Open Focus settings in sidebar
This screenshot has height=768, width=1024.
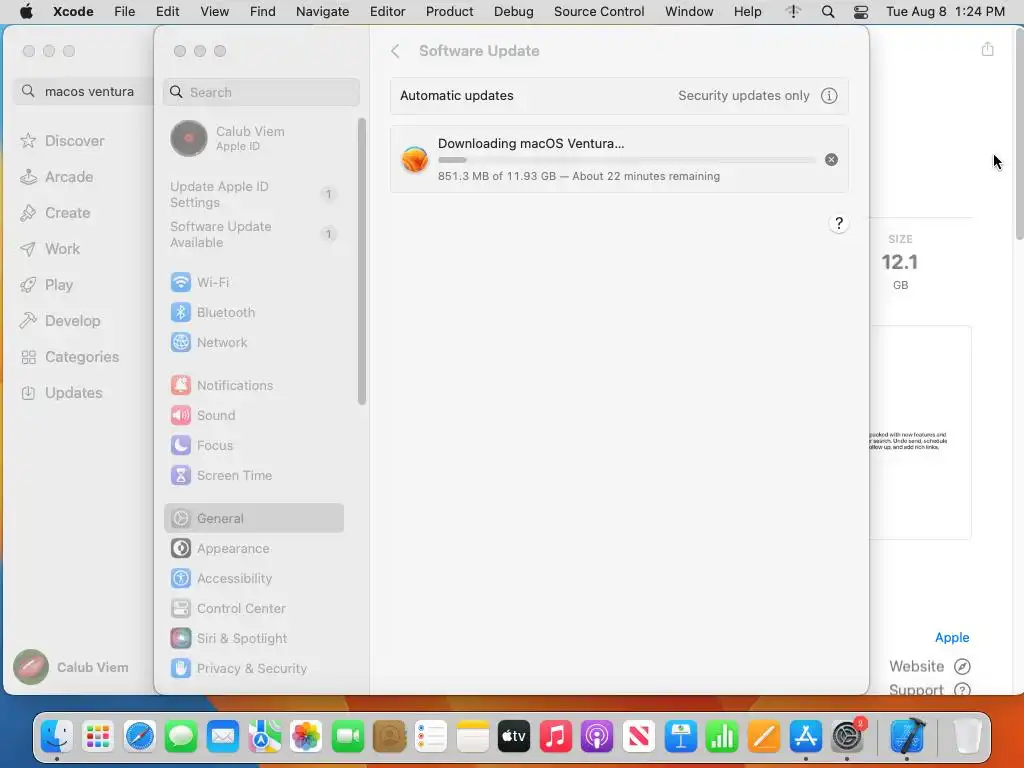click(253, 445)
